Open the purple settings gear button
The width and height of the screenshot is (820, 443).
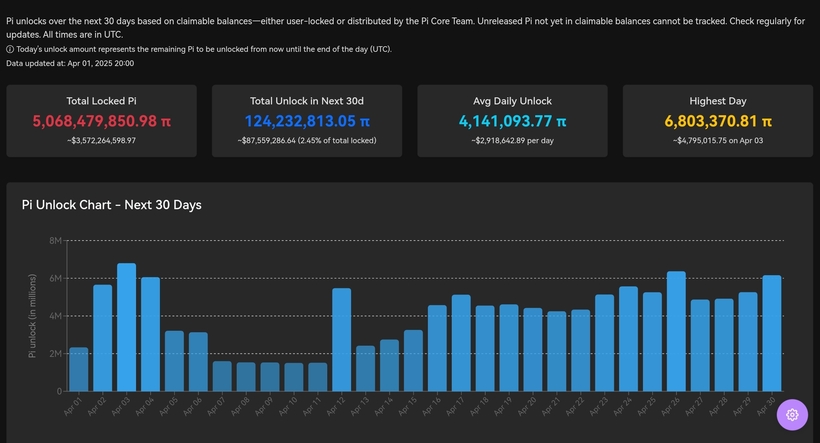point(792,415)
